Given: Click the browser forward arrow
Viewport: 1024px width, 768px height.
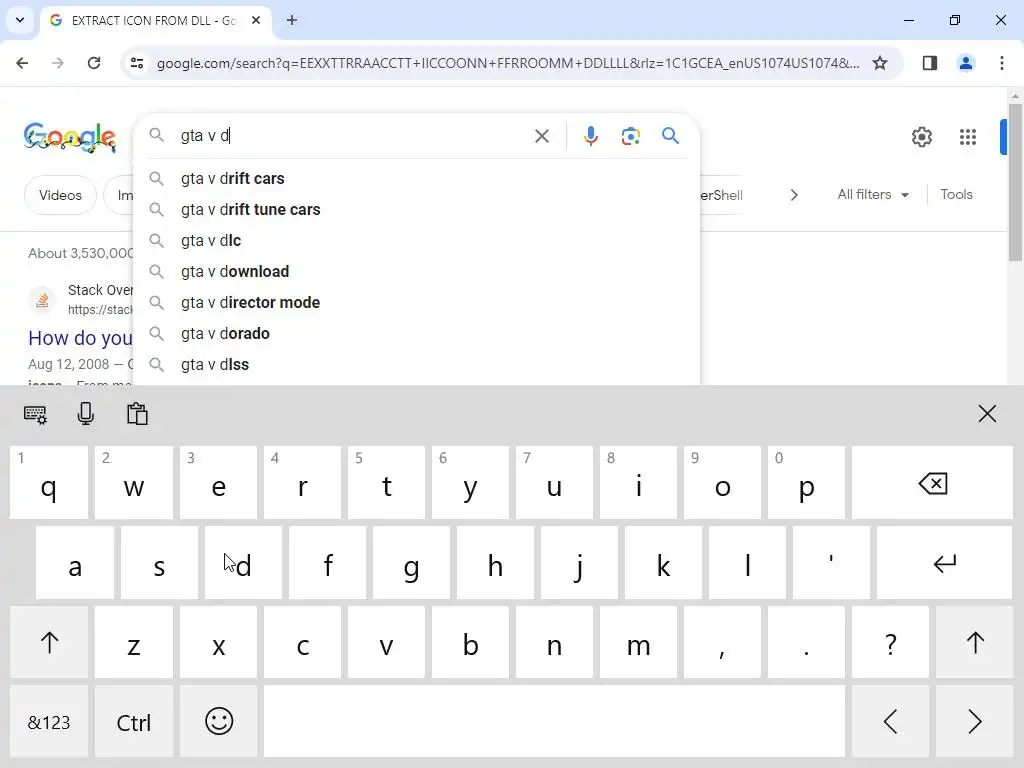Looking at the screenshot, I should click(x=58, y=63).
